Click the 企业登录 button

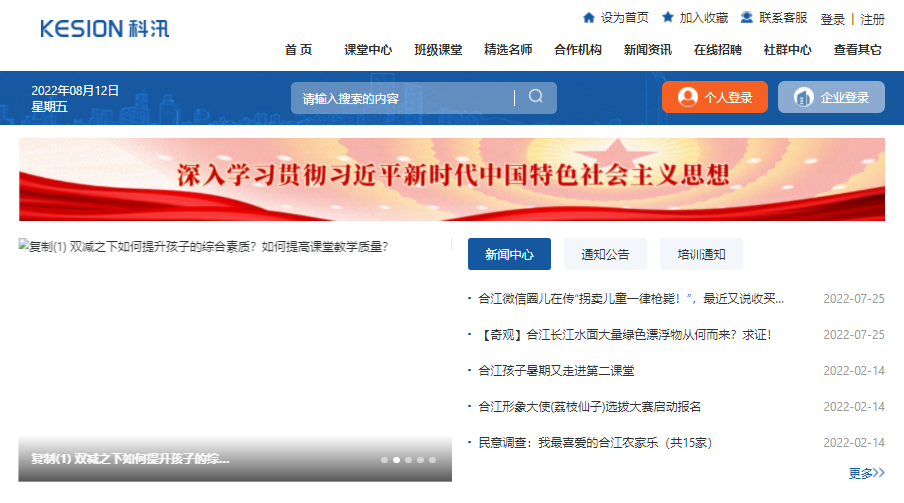(x=831, y=97)
